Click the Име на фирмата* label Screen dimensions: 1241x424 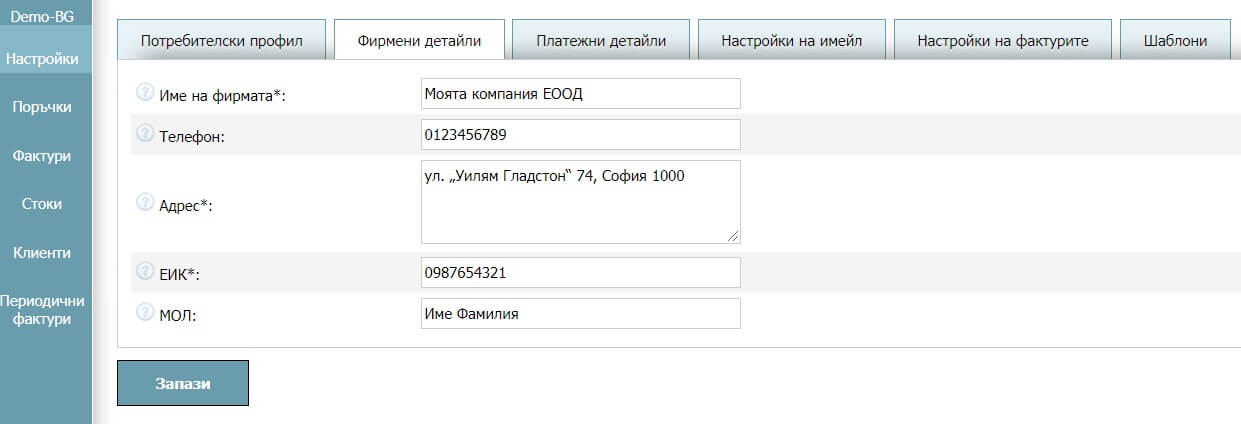pyautogui.click(x=223, y=95)
